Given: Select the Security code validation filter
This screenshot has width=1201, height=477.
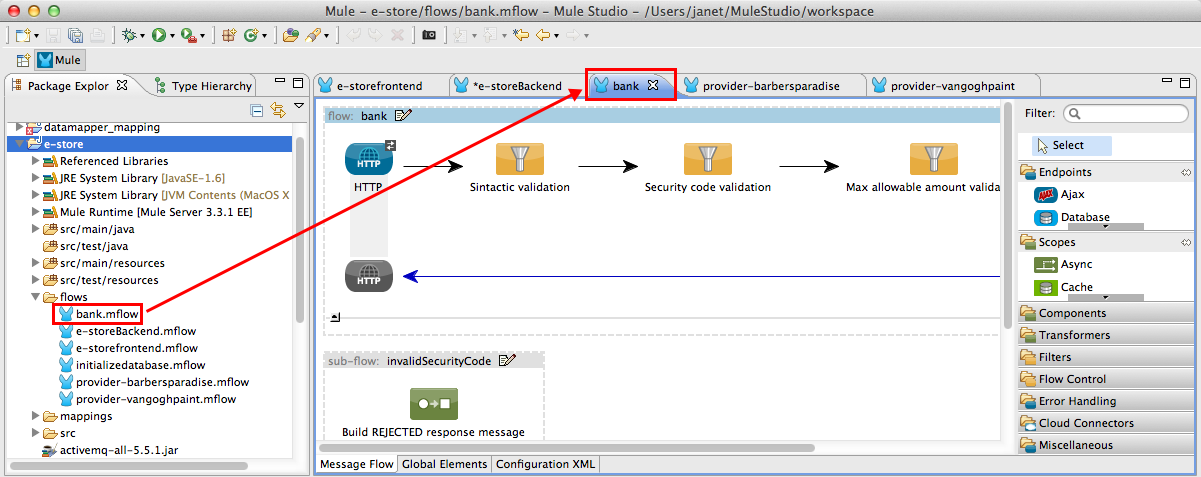Looking at the screenshot, I should click(707, 159).
